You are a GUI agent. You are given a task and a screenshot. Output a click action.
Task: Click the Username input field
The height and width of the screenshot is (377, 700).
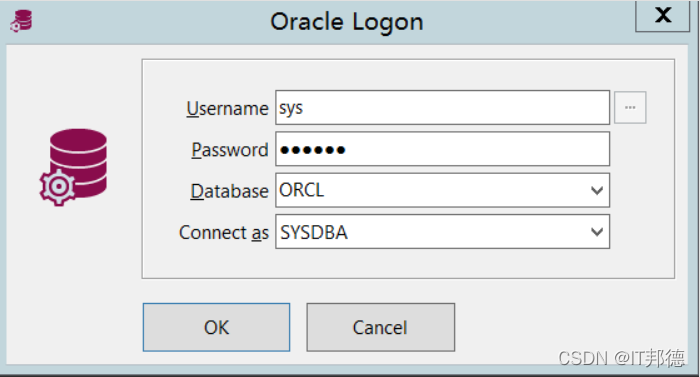click(442, 108)
